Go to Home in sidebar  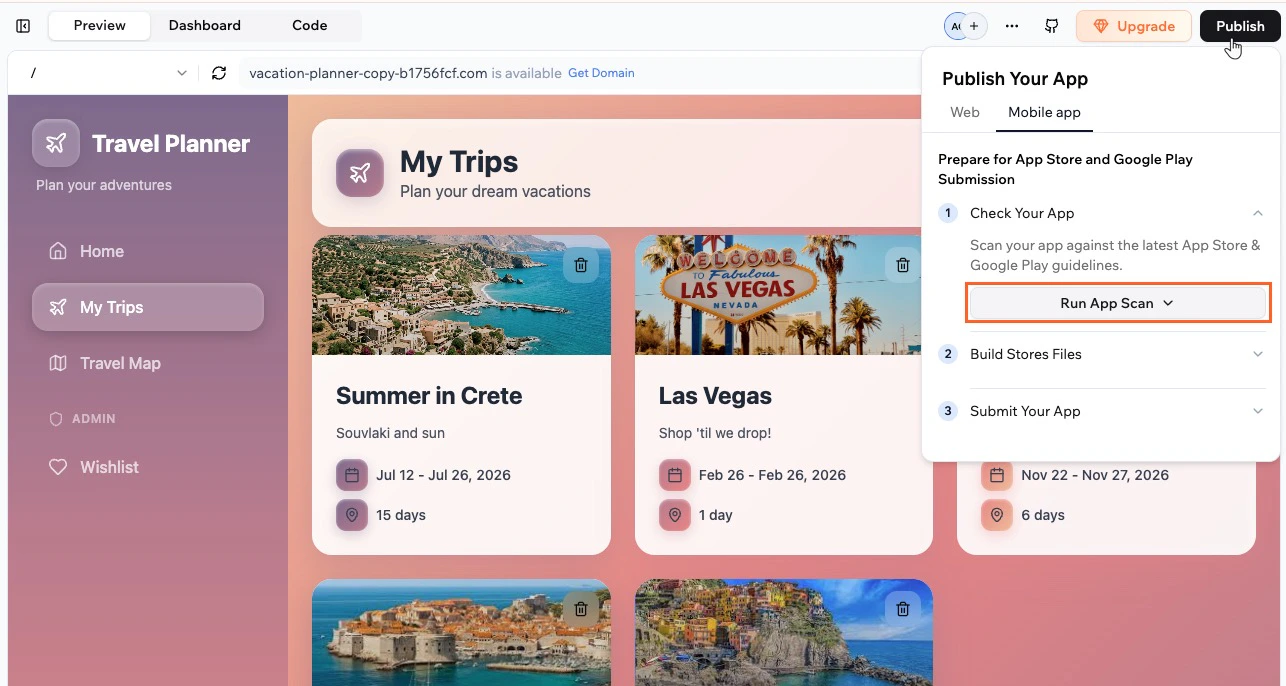[148, 251]
